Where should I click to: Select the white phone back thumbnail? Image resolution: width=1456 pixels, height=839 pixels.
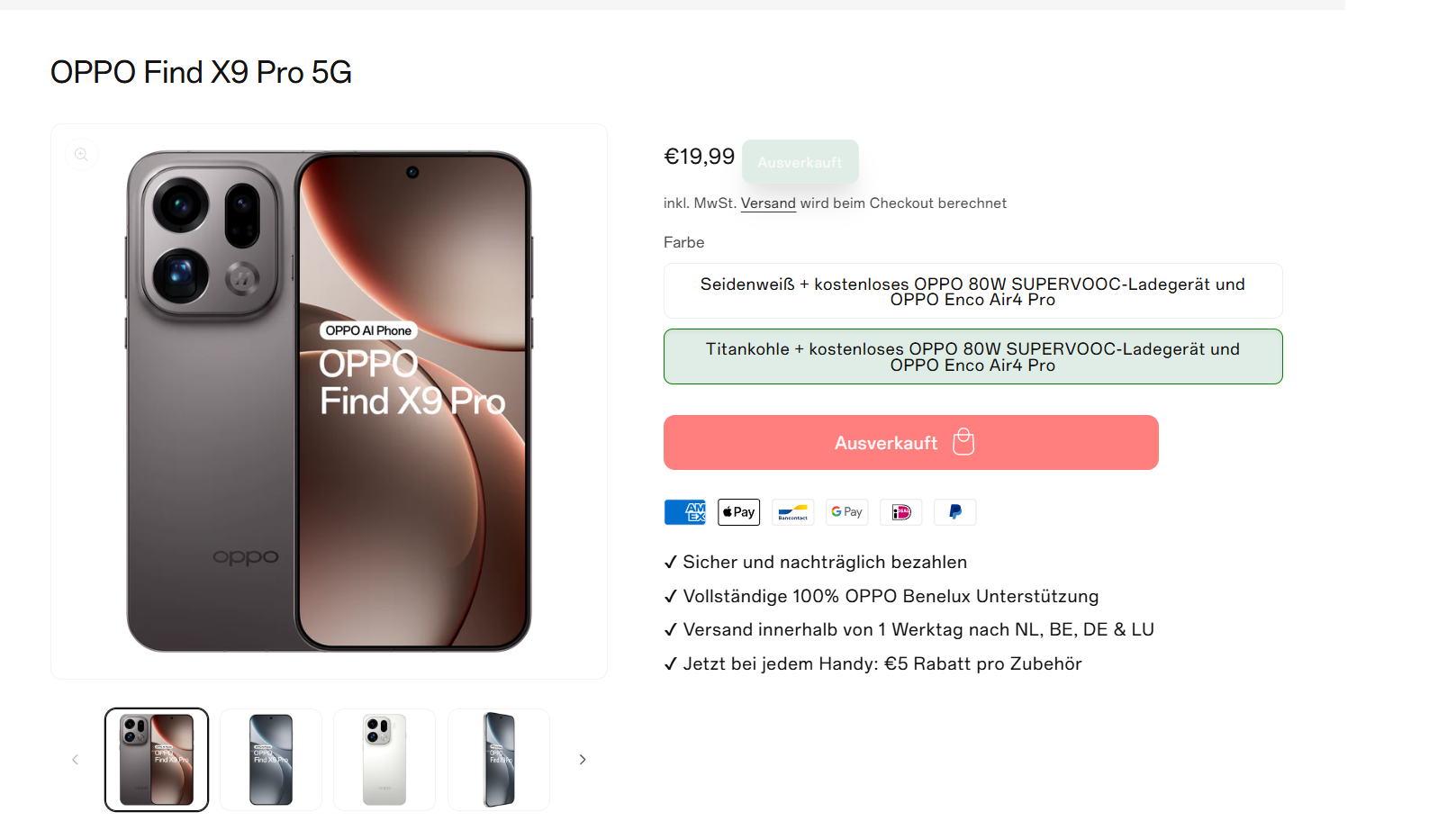point(384,760)
